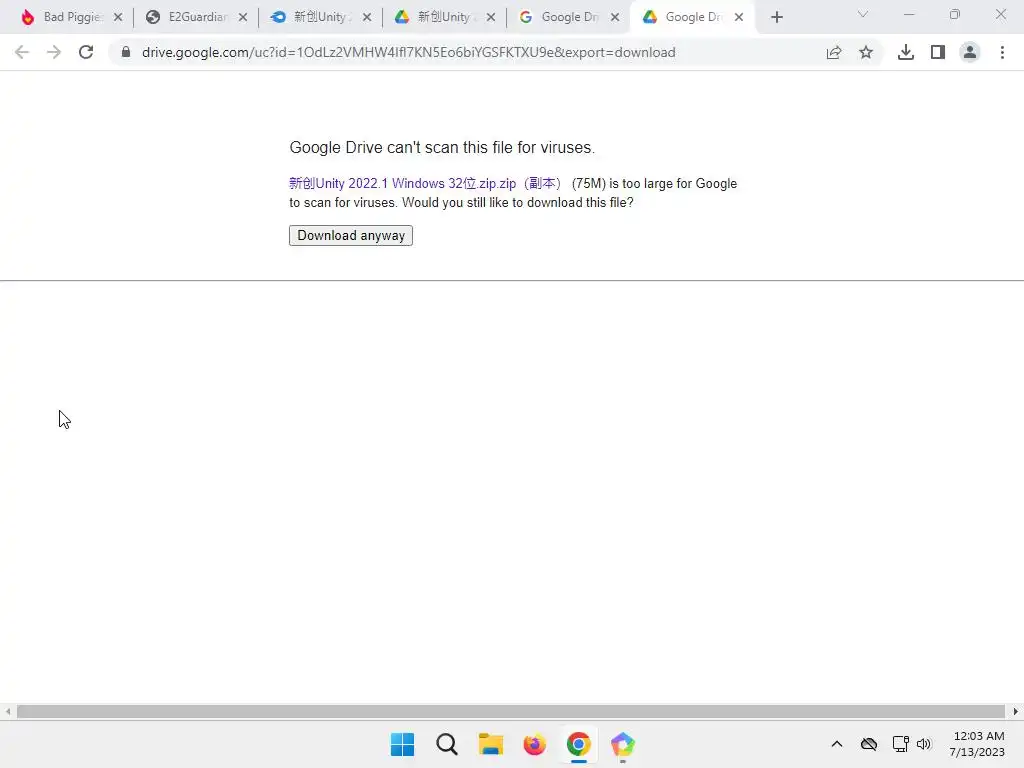
Task: Go back to the previous page
Action: point(22,52)
